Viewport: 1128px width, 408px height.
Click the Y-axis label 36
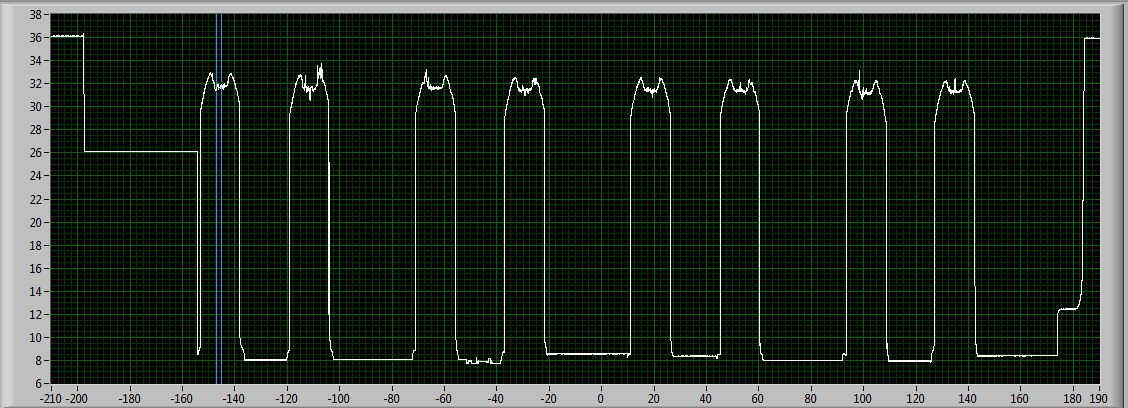coord(37,37)
